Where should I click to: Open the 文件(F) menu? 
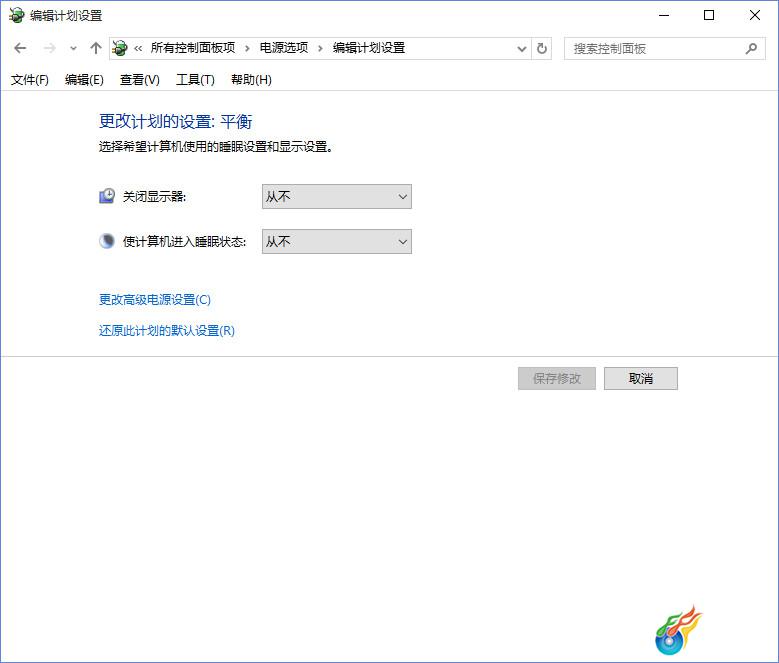click(x=30, y=80)
